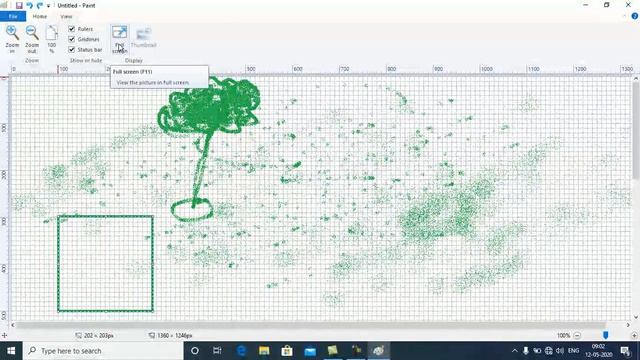Screen dimensions: 640x360
Task: Uncheck the Rulers checkbox
Action: click(72, 29)
